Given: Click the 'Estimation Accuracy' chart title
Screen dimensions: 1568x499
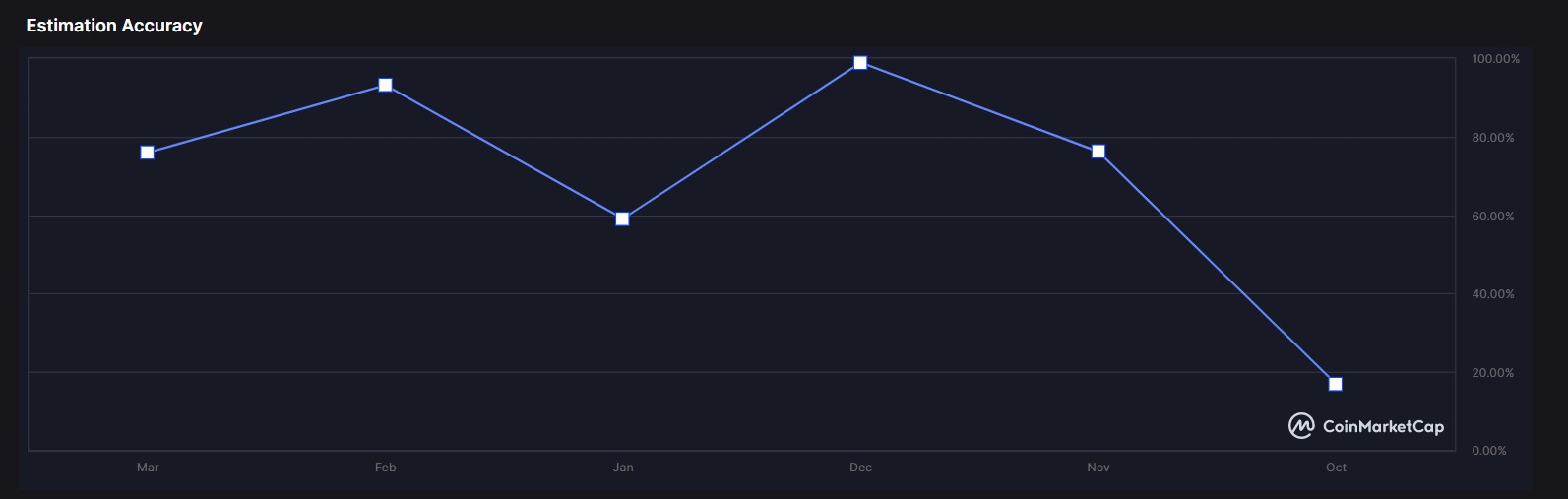Looking at the screenshot, I should click(114, 26).
